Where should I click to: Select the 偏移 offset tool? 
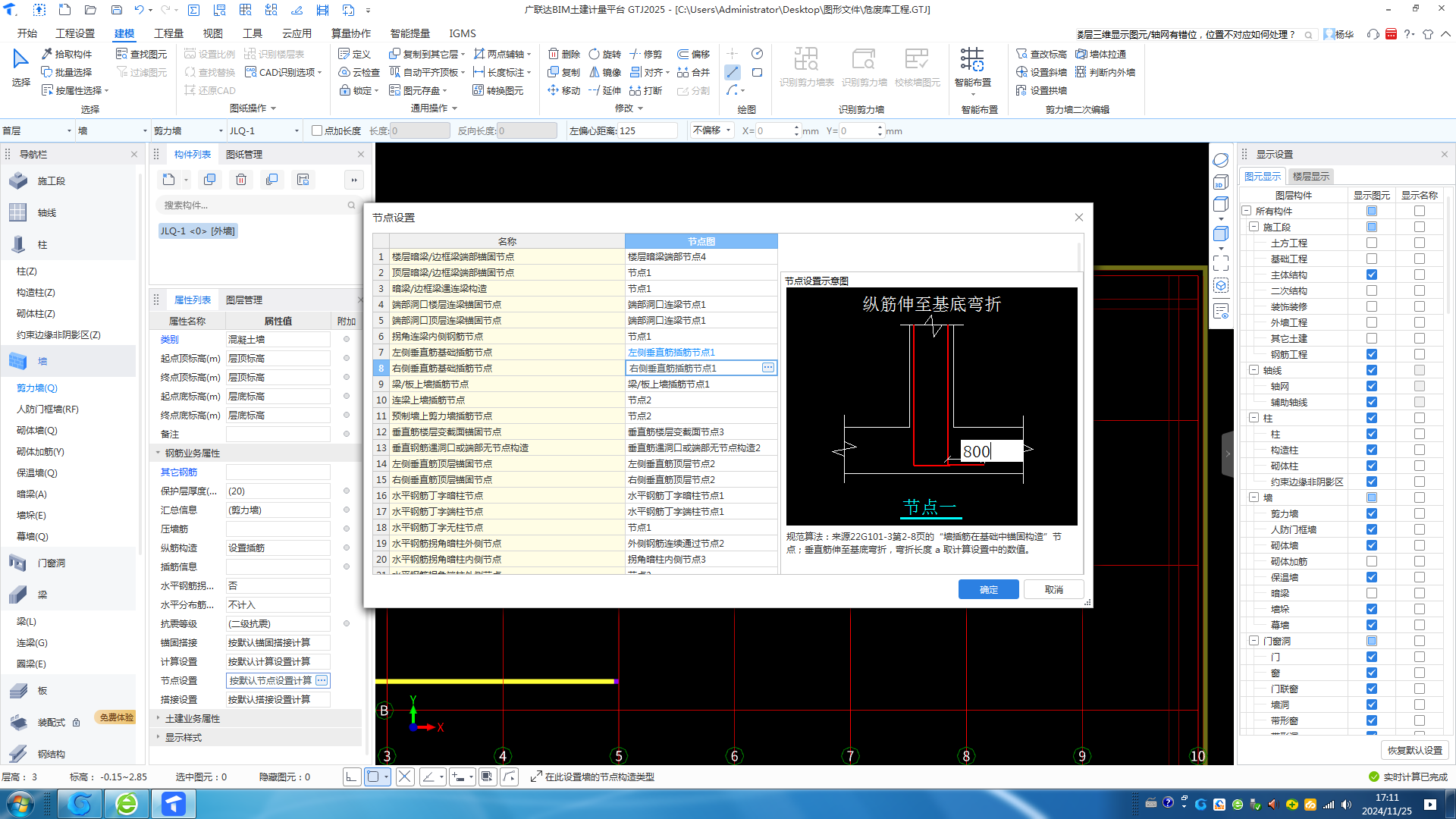[x=693, y=54]
